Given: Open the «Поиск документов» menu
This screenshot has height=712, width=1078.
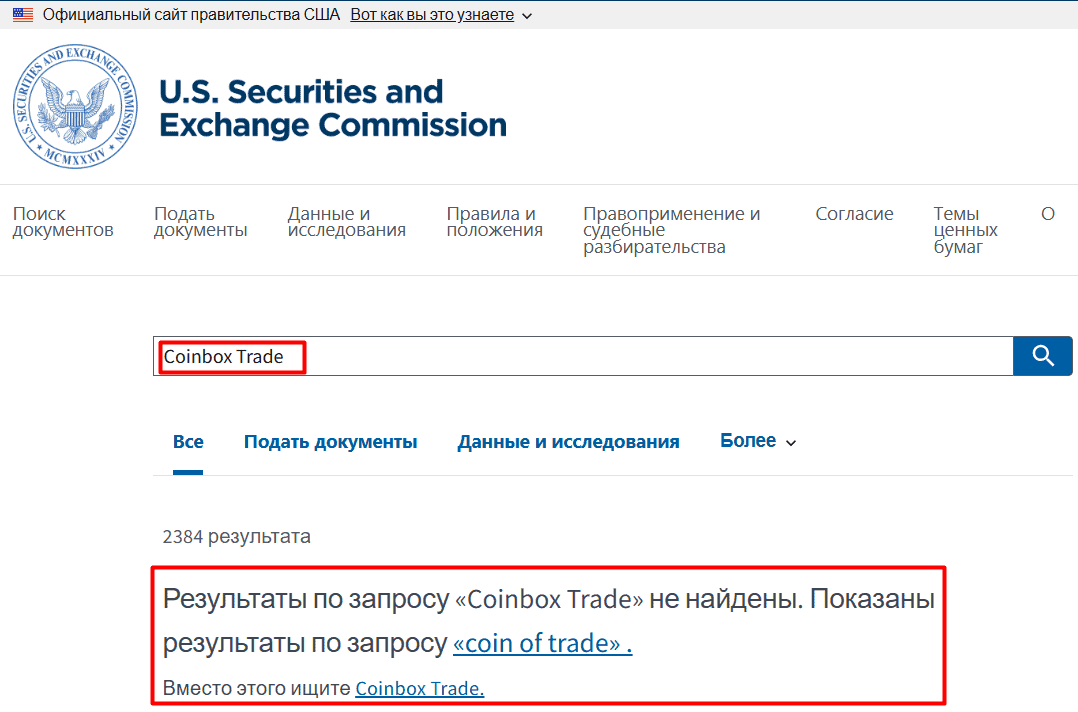Looking at the screenshot, I should [60, 222].
